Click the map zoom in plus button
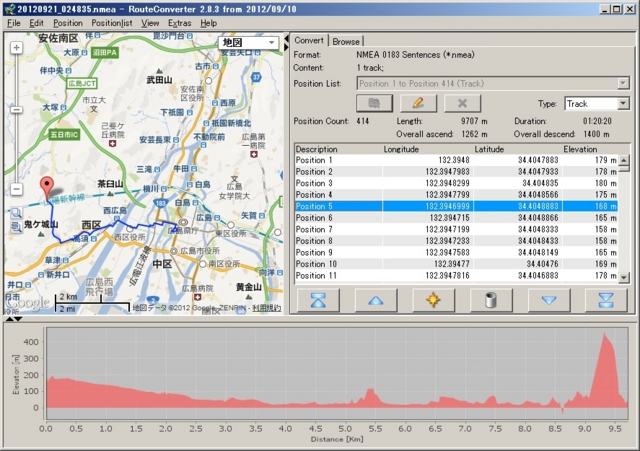Screen dimensions: 640x451 [16, 48]
